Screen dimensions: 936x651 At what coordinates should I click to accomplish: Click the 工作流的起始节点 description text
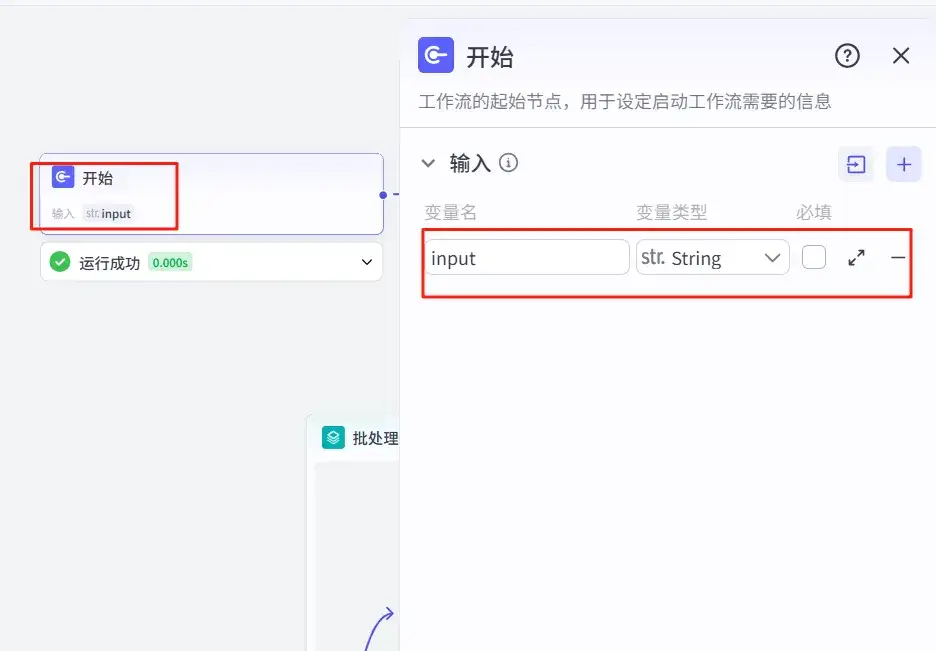pyautogui.click(x=625, y=101)
